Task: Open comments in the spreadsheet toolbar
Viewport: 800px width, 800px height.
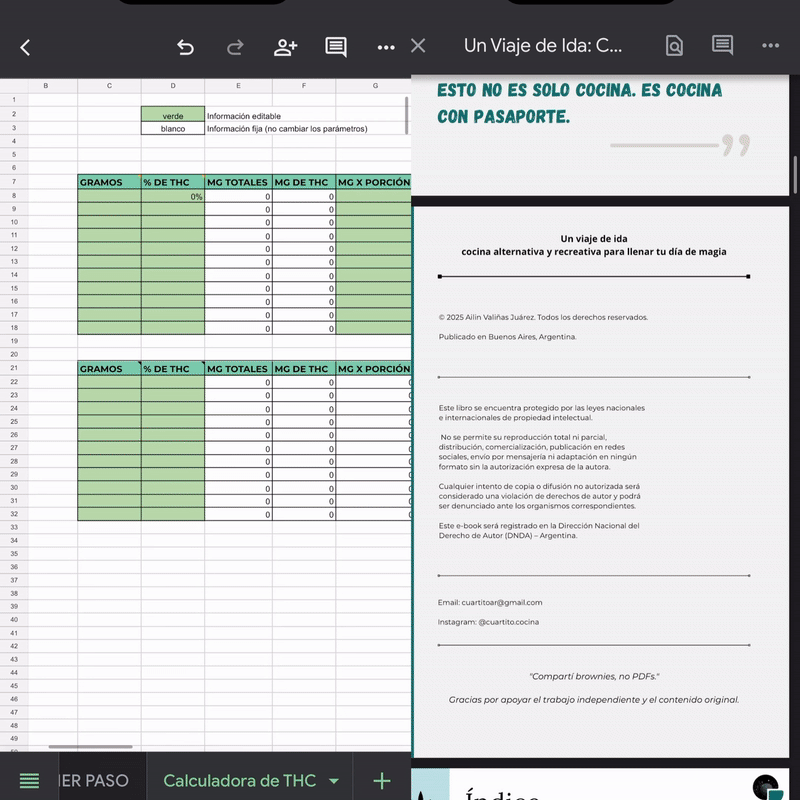Action: (336, 47)
